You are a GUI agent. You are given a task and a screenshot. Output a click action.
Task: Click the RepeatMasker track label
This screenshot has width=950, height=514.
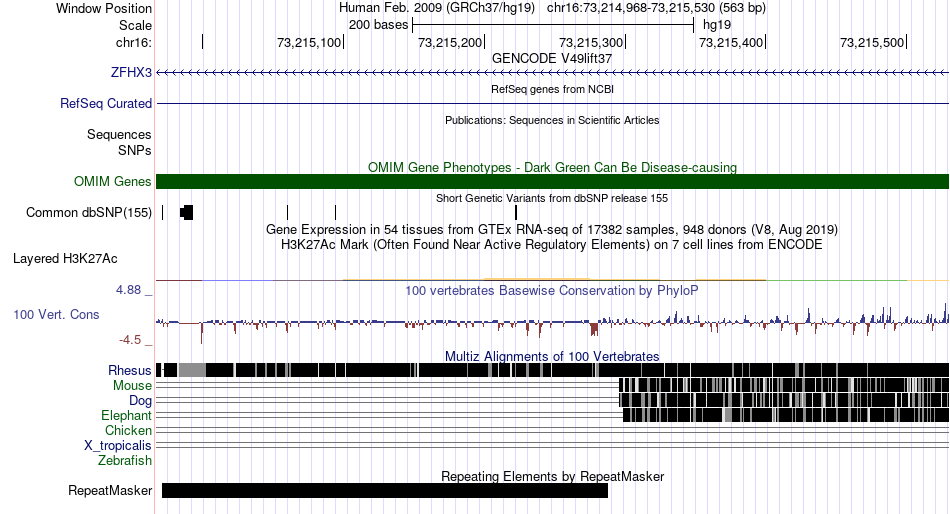coord(110,490)
